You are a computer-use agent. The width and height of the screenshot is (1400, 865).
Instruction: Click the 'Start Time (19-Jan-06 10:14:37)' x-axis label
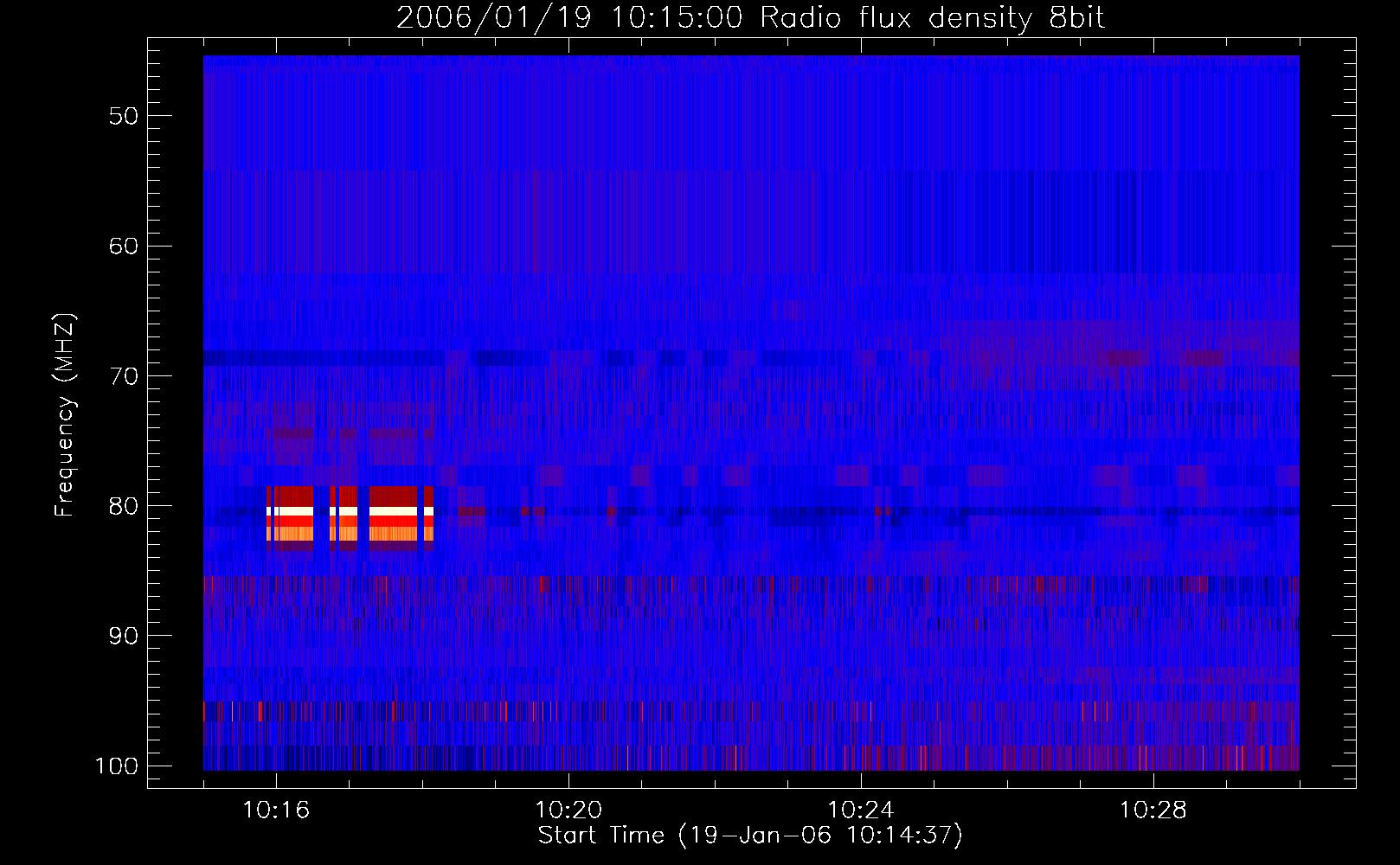tap(750, 836)
